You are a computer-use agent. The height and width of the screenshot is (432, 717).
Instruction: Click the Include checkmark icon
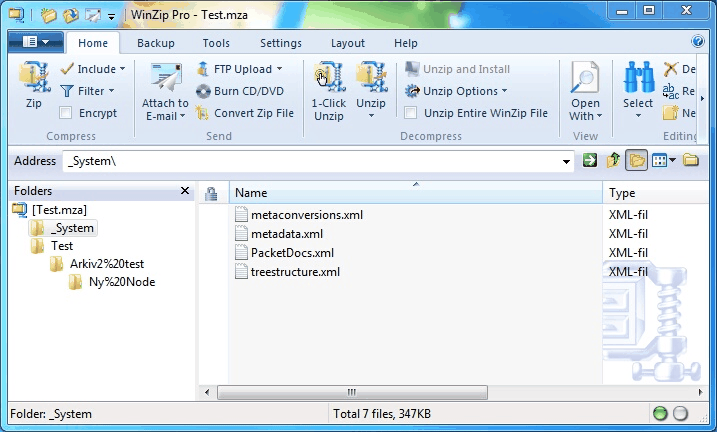tap(67, 69)
